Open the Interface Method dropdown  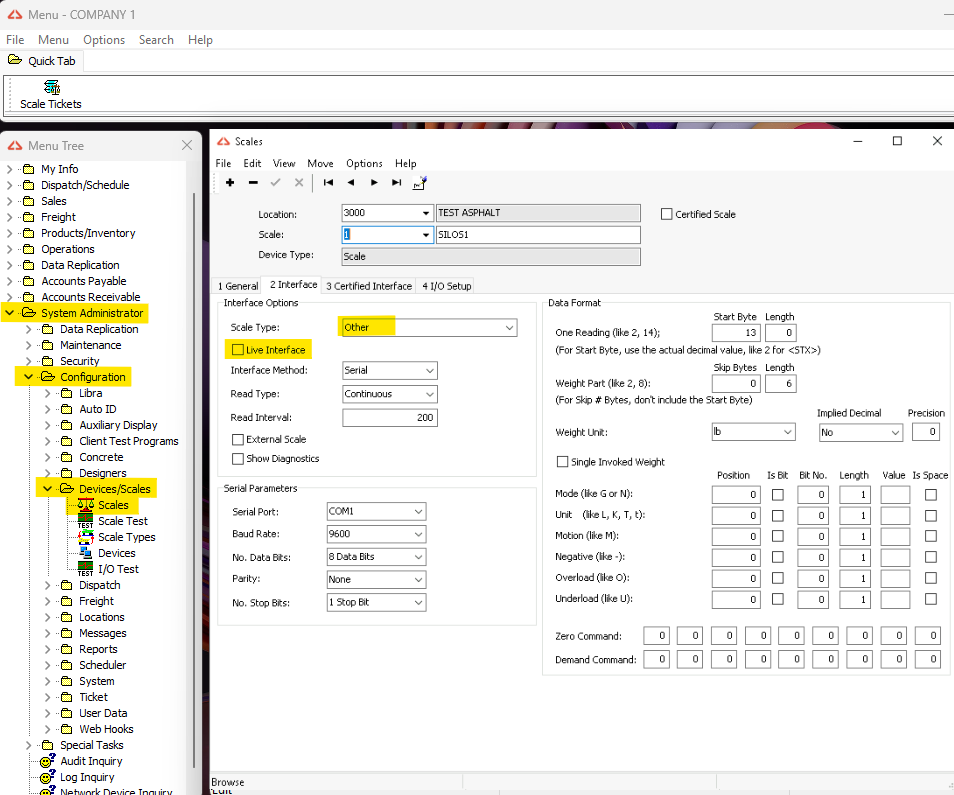point(430,370)
